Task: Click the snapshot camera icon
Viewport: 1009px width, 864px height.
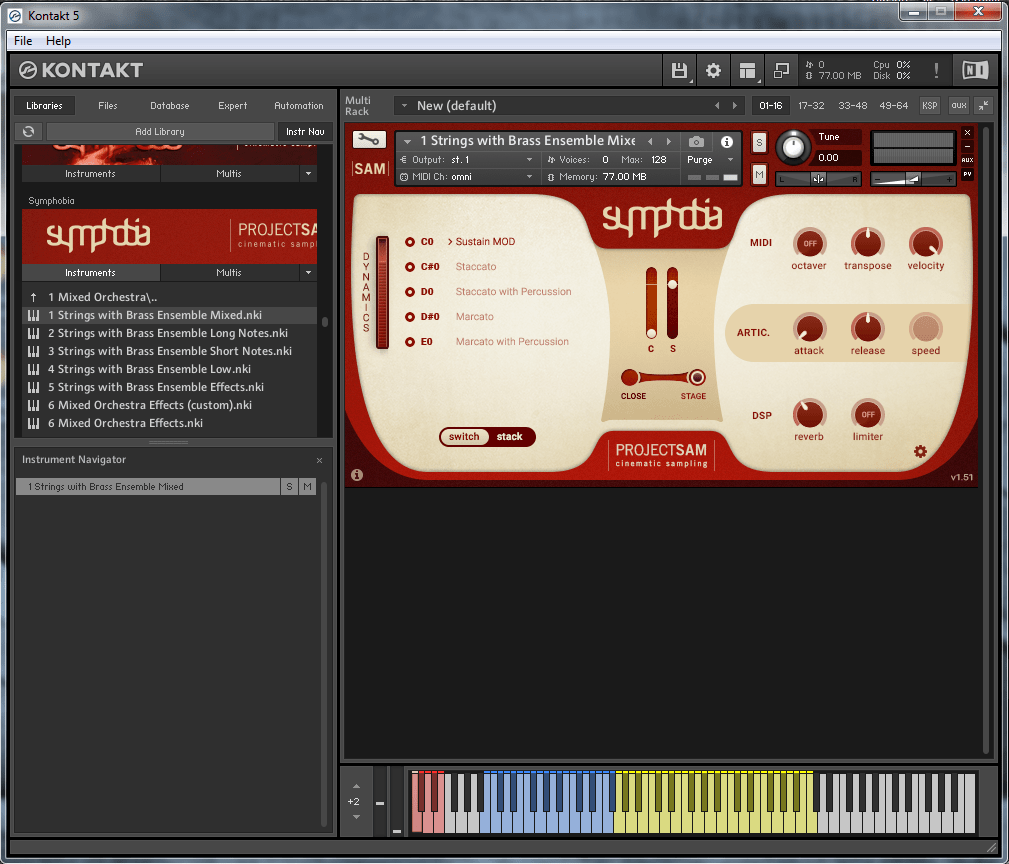Action: [696, 142]
